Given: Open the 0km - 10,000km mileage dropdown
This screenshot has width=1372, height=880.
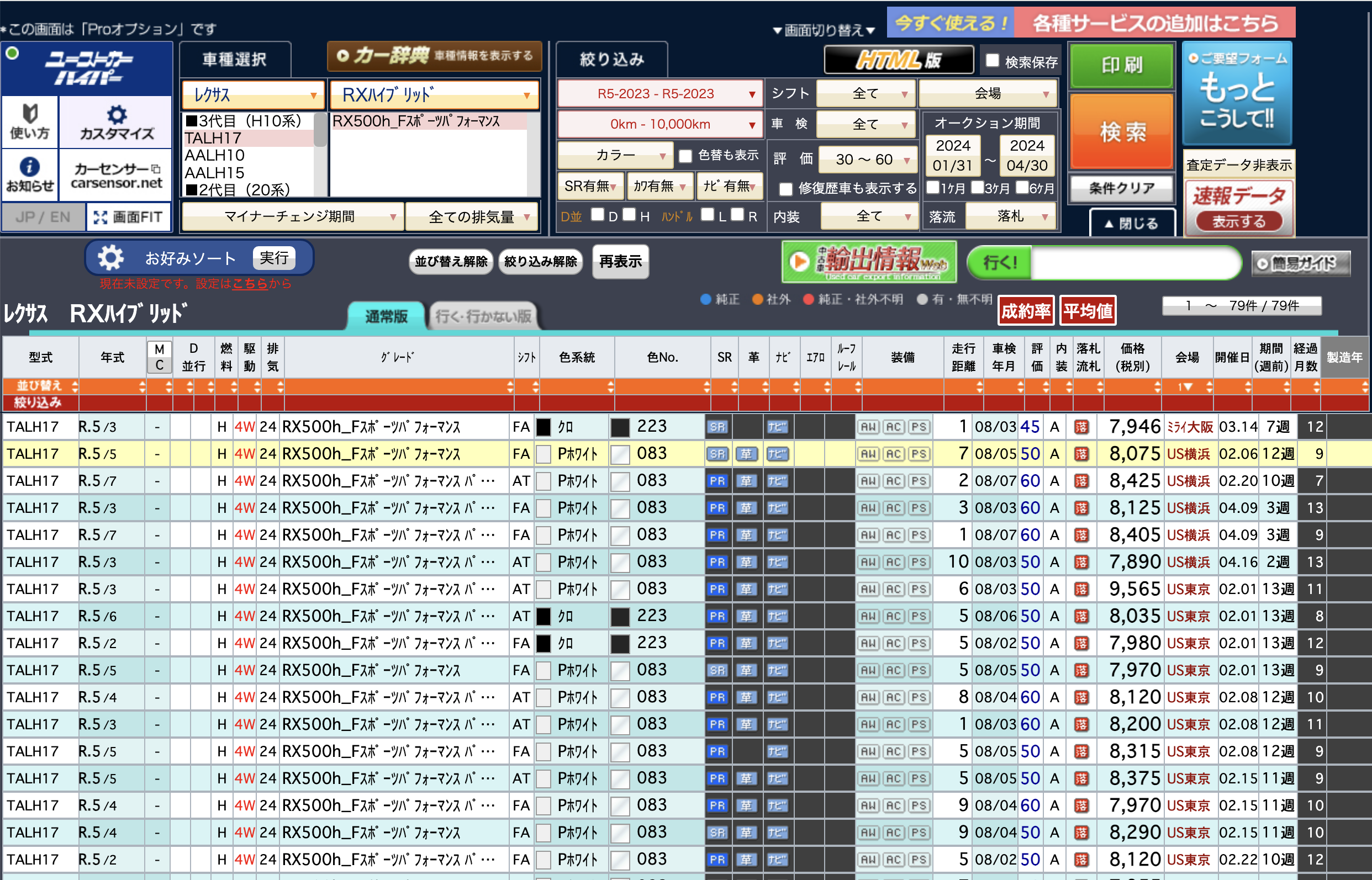Looking at the screenshot, I should click(660, 125).
